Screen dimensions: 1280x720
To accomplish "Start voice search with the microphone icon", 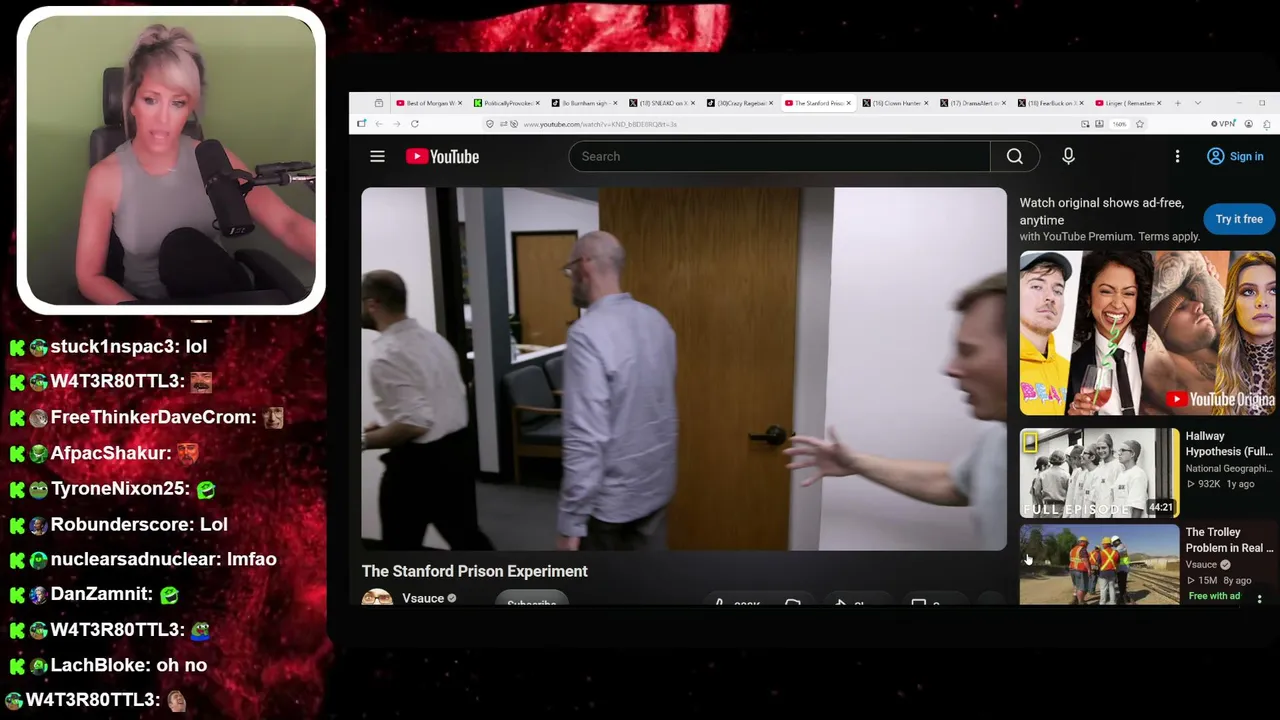I will point(1068,156).
